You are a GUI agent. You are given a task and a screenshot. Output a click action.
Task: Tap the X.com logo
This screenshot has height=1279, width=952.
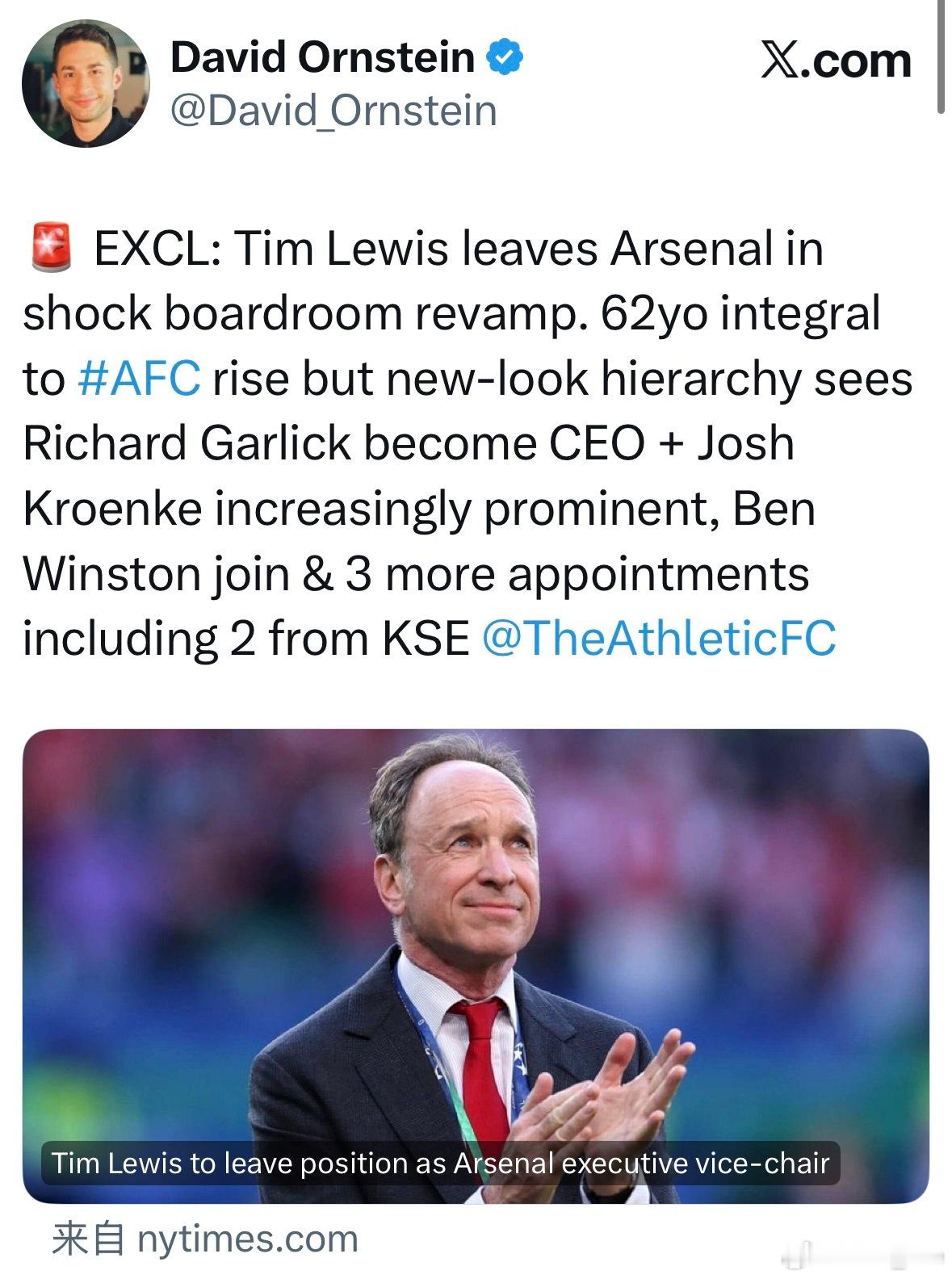tap(836, 61)
